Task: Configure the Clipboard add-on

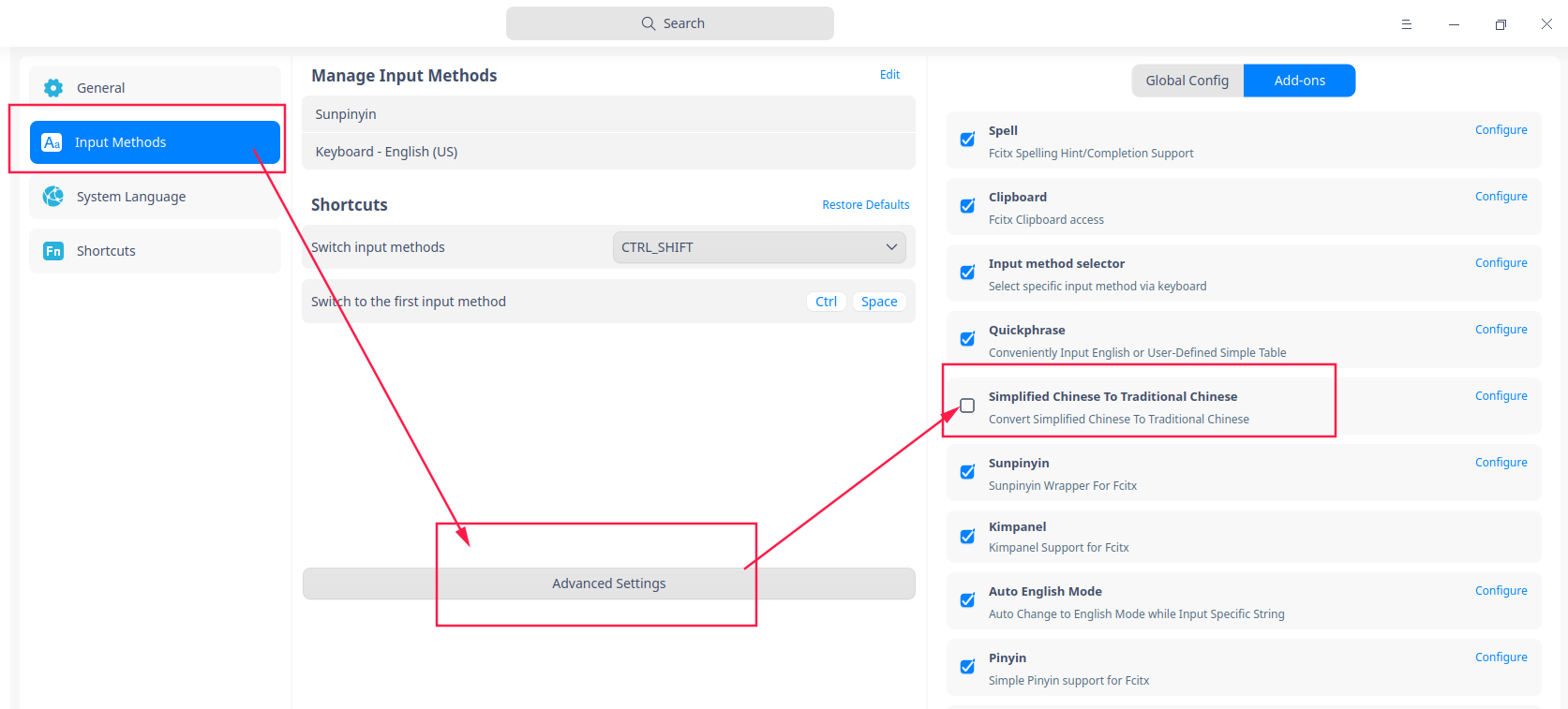Action: pyautogui.click(x=1501, y=197)
